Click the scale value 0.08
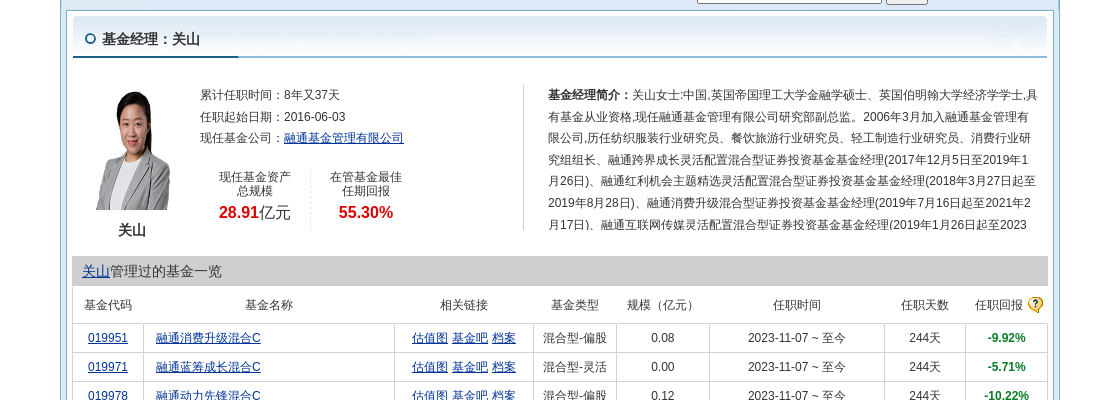1120x400 pixels. 663,338
